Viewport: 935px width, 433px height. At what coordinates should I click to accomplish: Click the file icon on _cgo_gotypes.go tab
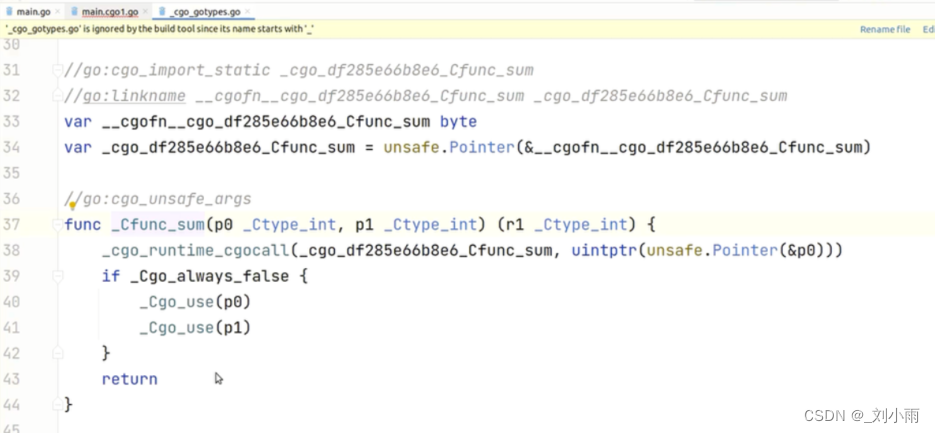(x=162, y=11)
